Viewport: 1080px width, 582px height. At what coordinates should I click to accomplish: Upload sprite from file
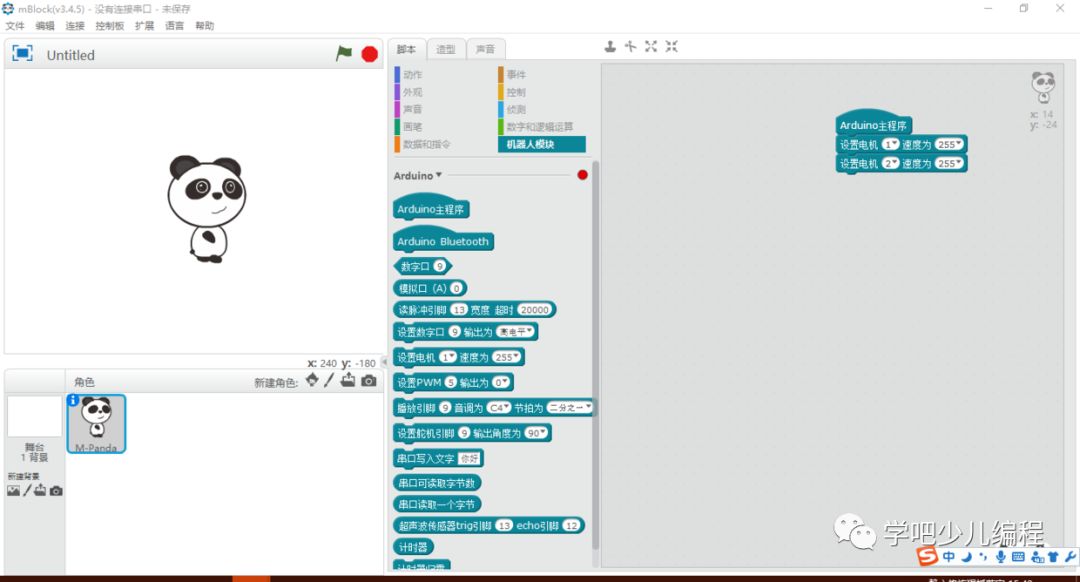point(348,380)
